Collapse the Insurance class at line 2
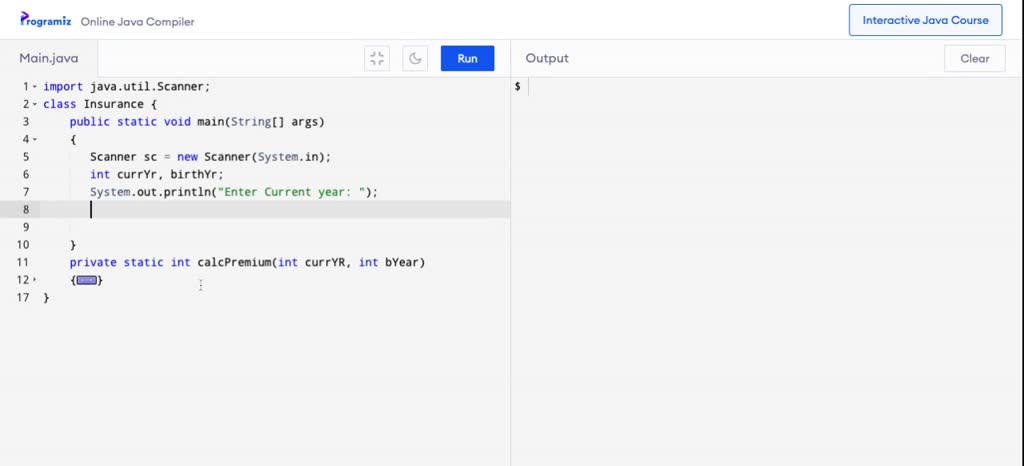1024x466 pixels. click(x=34, y=104)
